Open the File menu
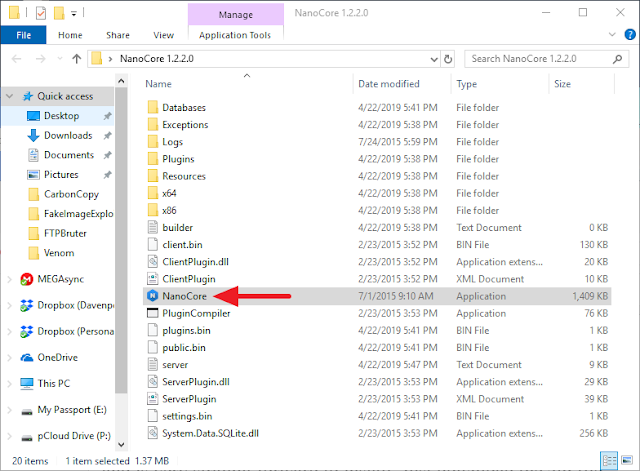 (23, 35)
